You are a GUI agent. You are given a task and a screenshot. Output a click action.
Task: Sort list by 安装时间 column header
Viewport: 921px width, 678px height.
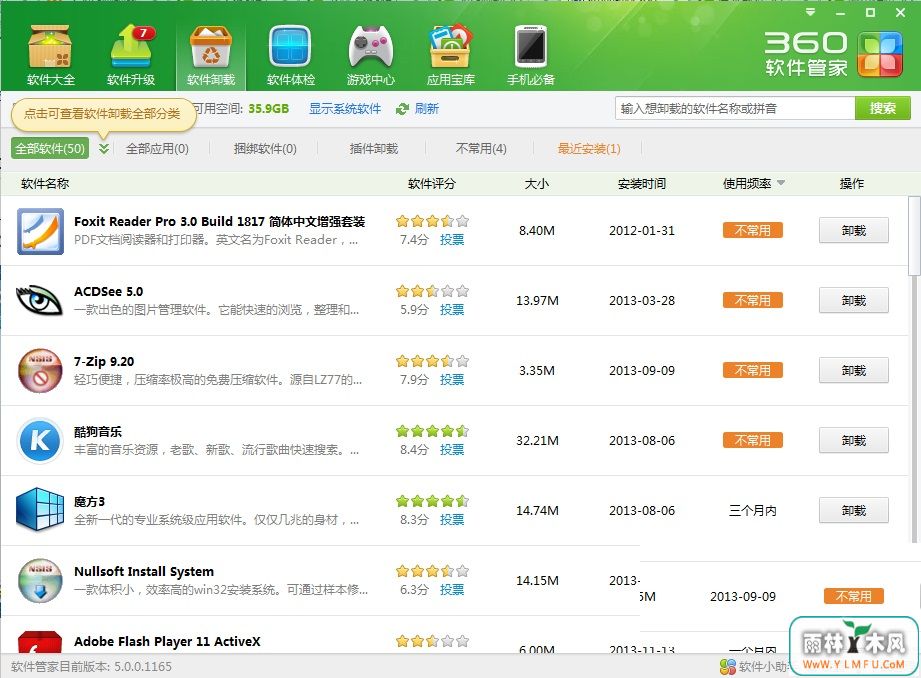pos(641,183)
